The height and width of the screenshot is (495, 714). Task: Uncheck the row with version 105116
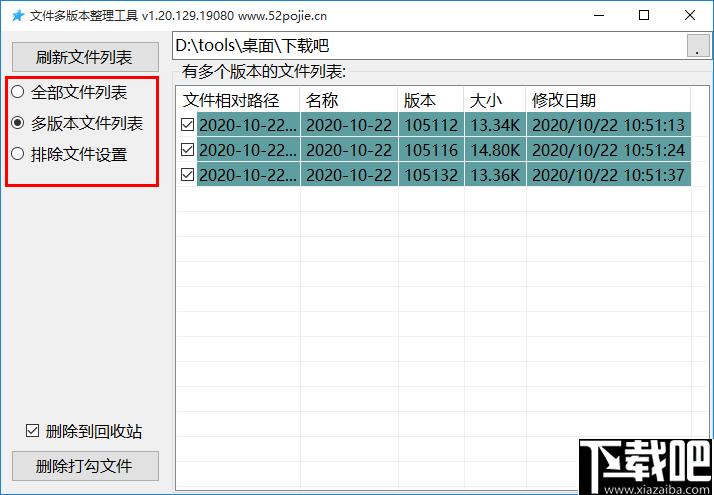coord(188,149)
